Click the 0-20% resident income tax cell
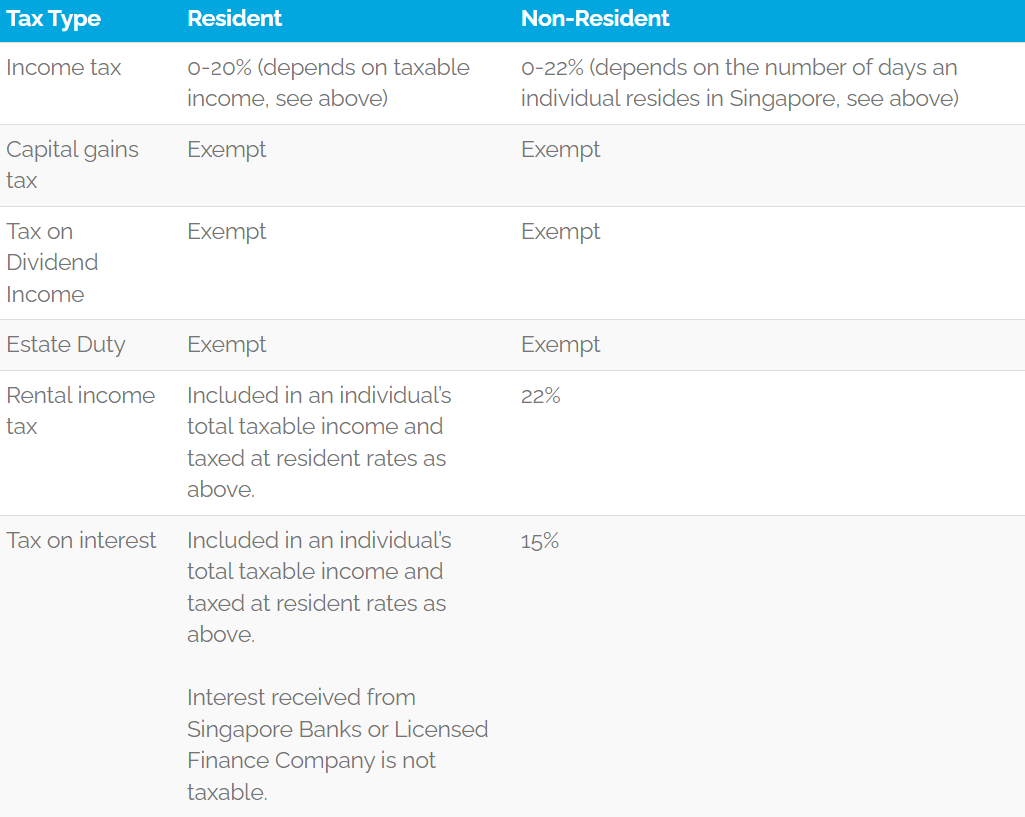 pos(328,83)
